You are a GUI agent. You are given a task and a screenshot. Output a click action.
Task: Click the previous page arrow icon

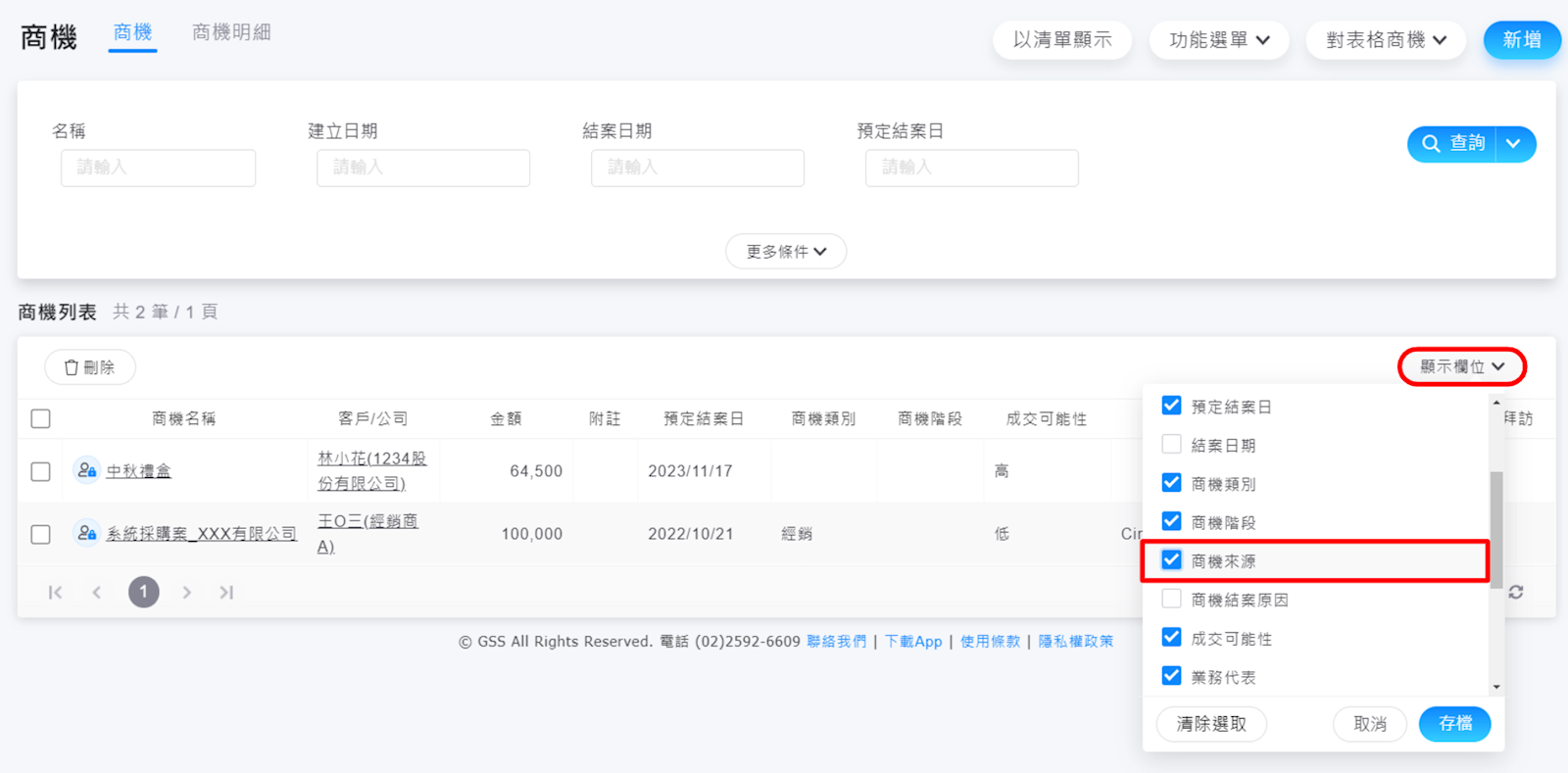(96, 592)
